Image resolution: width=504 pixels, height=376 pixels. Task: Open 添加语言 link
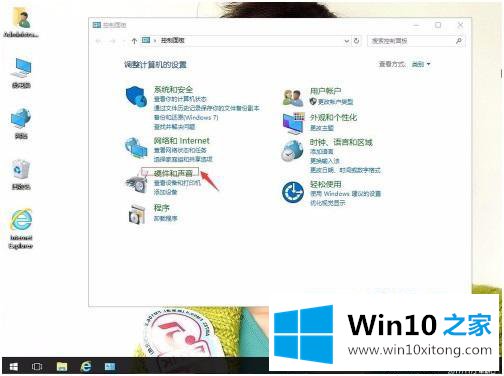322,152
